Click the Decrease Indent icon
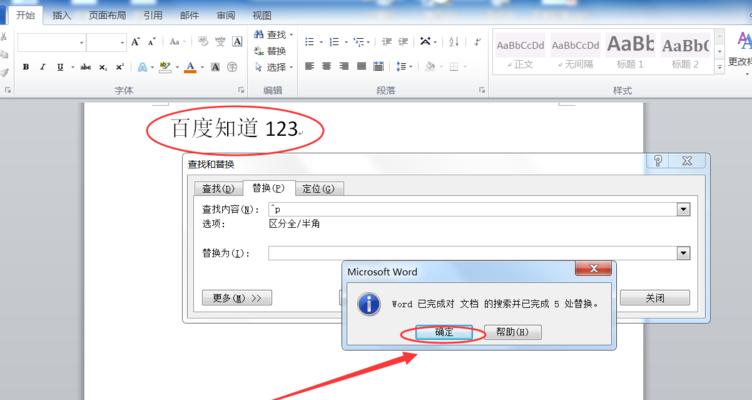The image size is (752, 400). [x=387, y=42]
